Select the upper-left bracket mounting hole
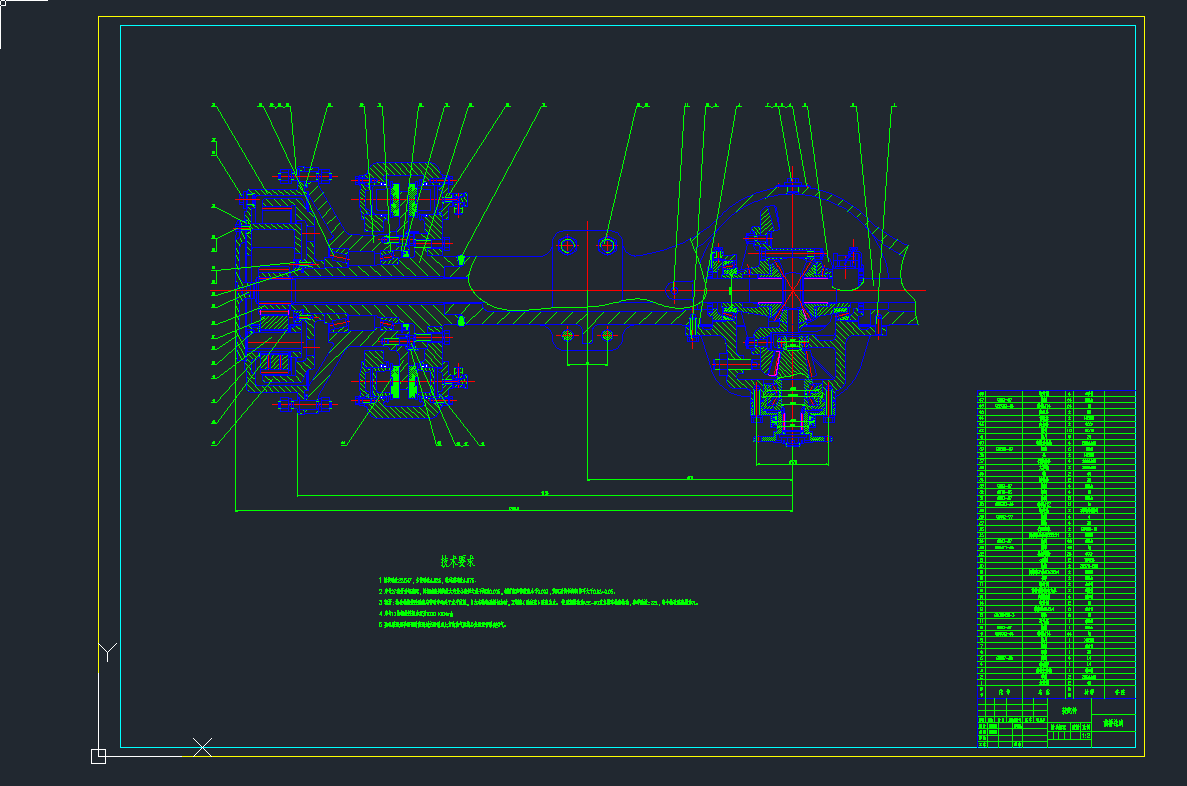1187x786 pixels. click(x=568, y=245)
